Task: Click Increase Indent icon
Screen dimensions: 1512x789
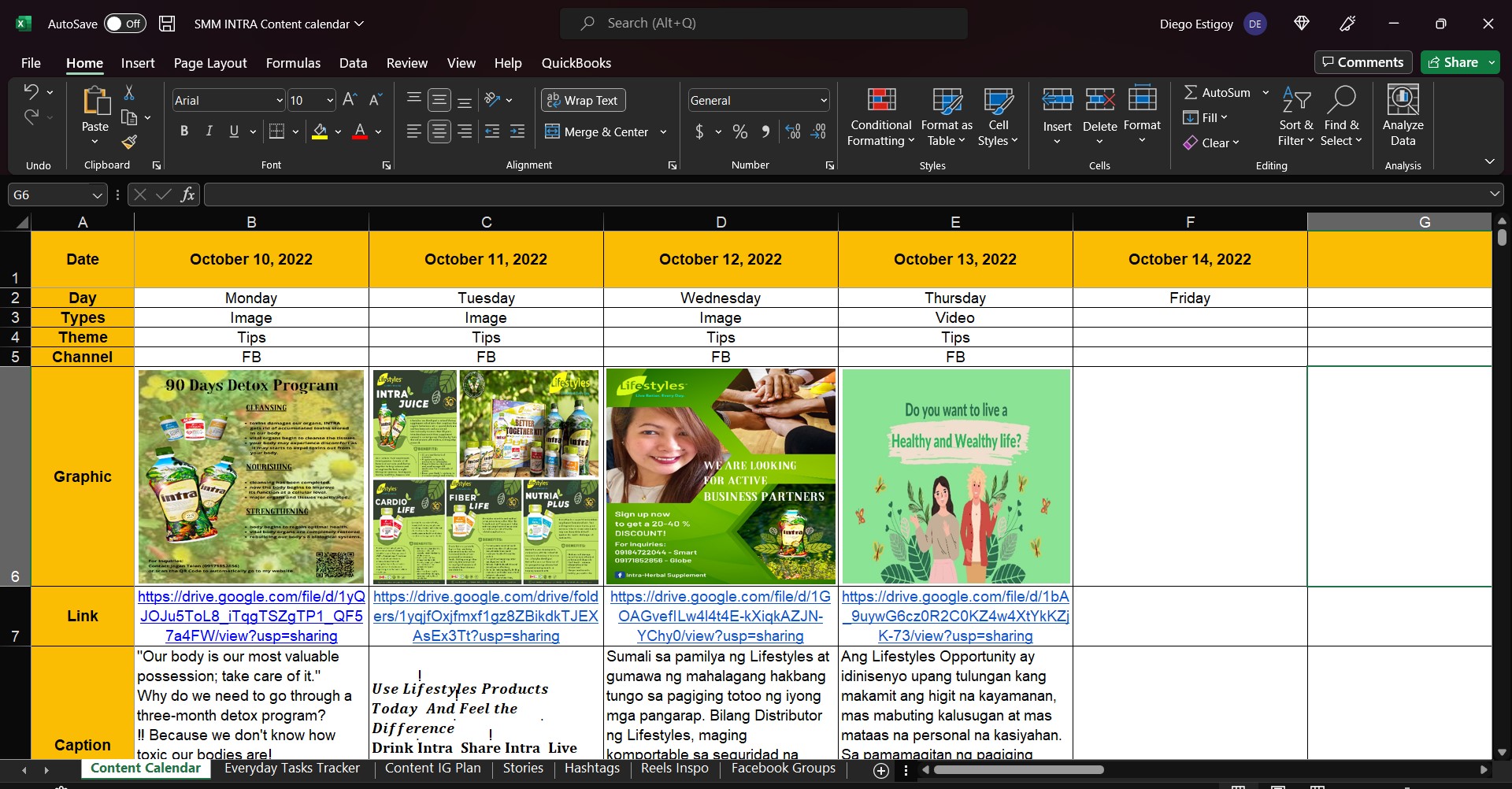Action: [517, 131]
